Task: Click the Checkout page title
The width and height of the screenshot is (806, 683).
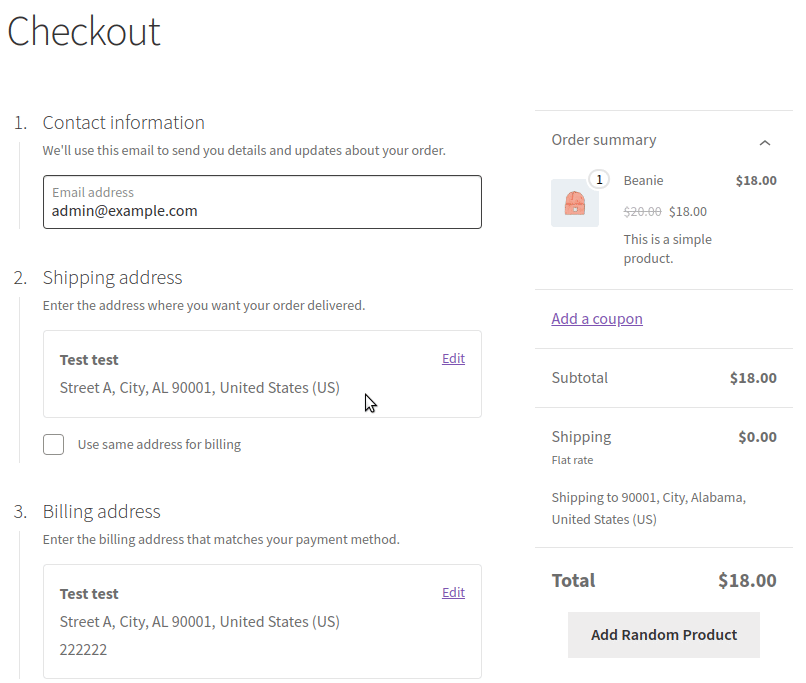Action: pos(84,32)
